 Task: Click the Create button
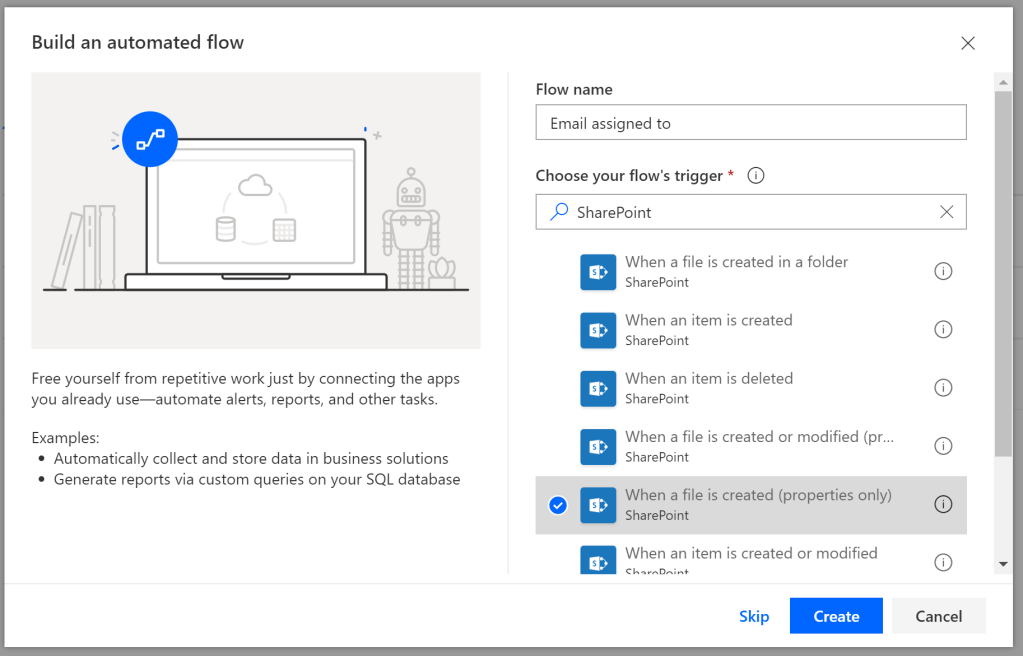pos(836,616)
